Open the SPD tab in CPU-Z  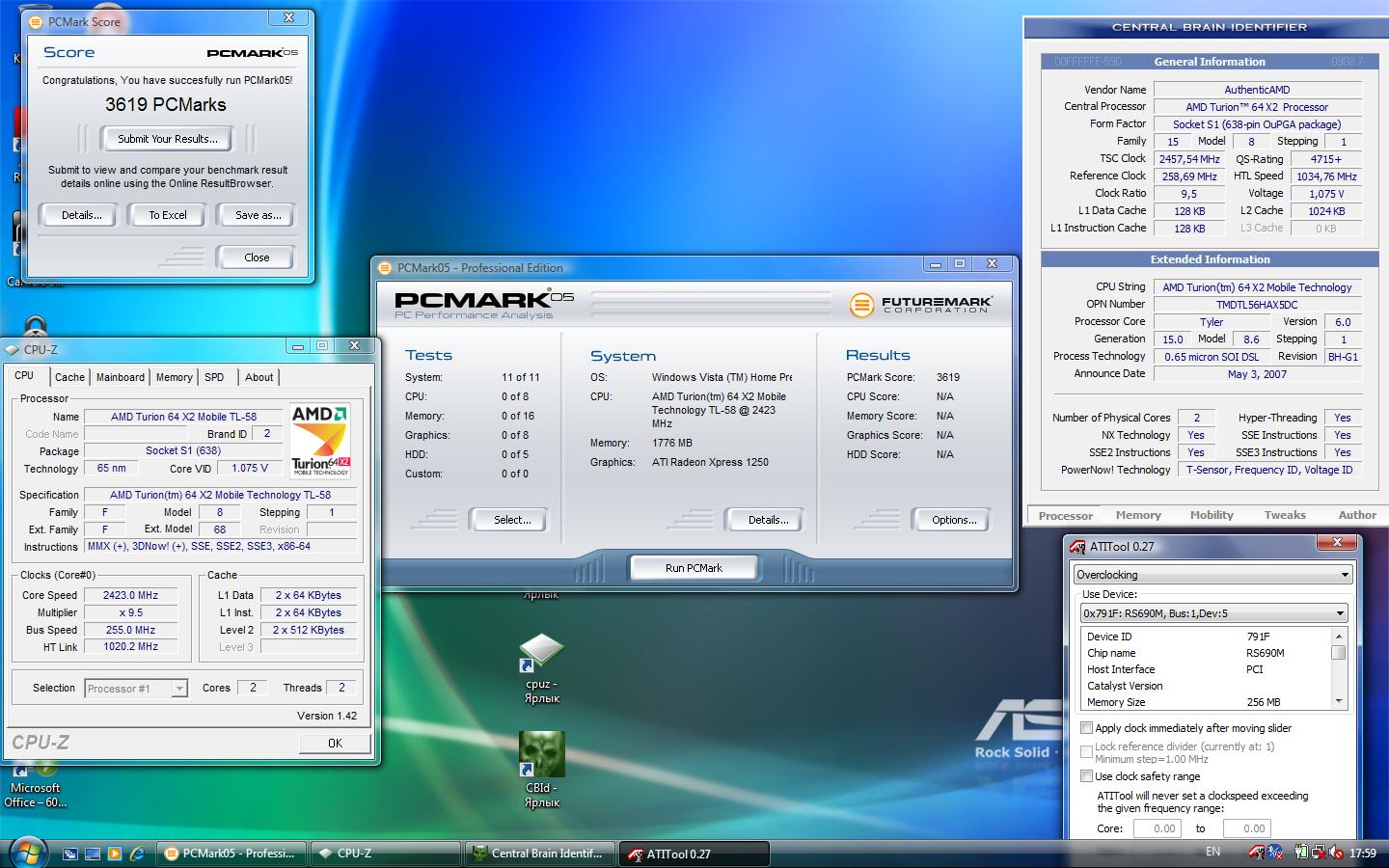[x=214, y=377]
